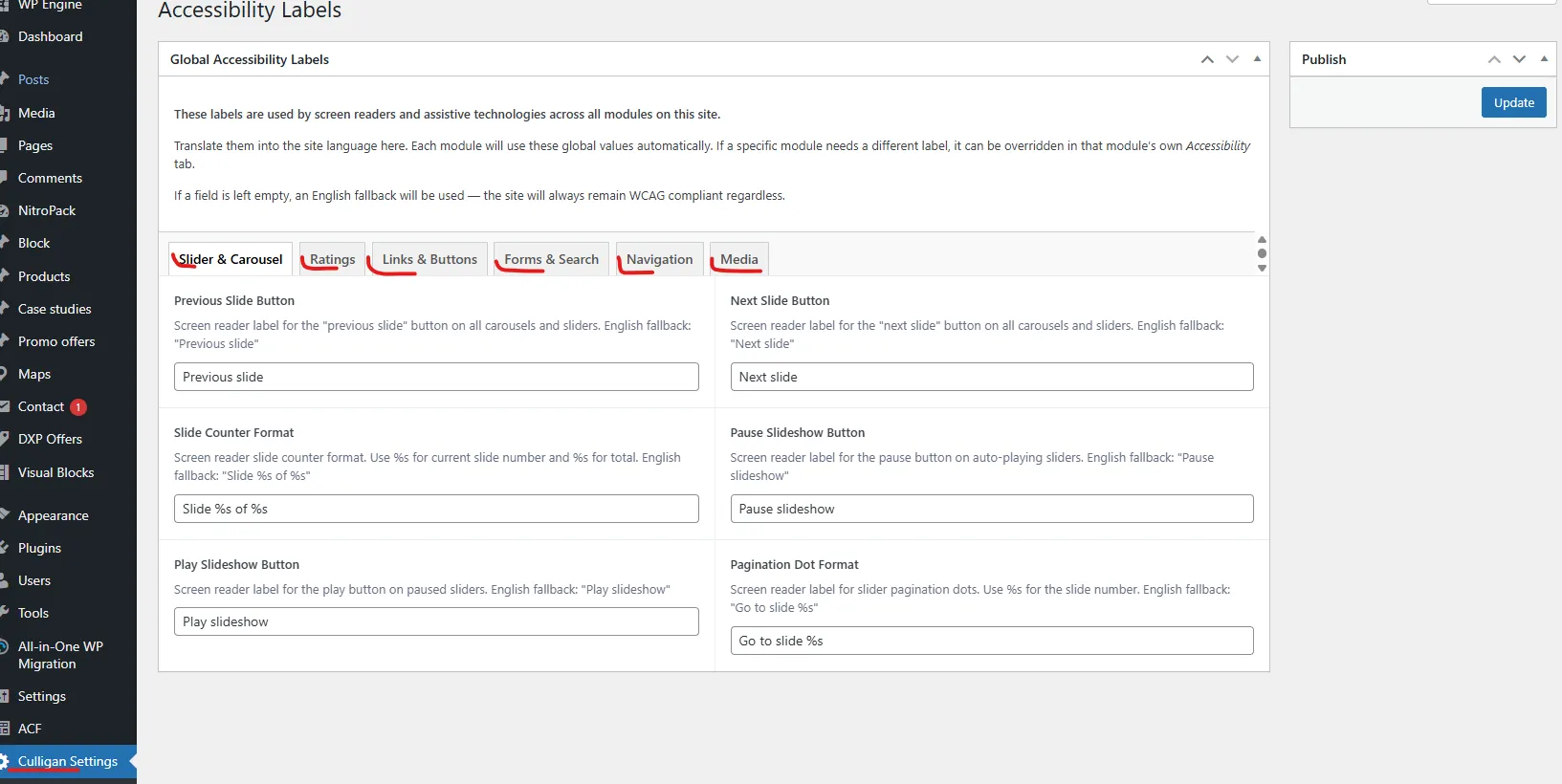Switch to the Ratings tab
The image size is (1562, 784).
point(332,259)
